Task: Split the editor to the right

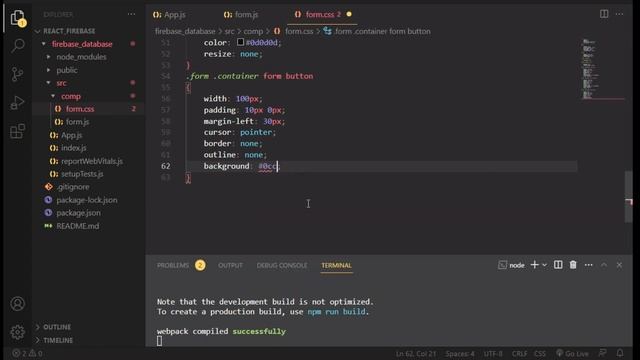Action: [604, 14]
